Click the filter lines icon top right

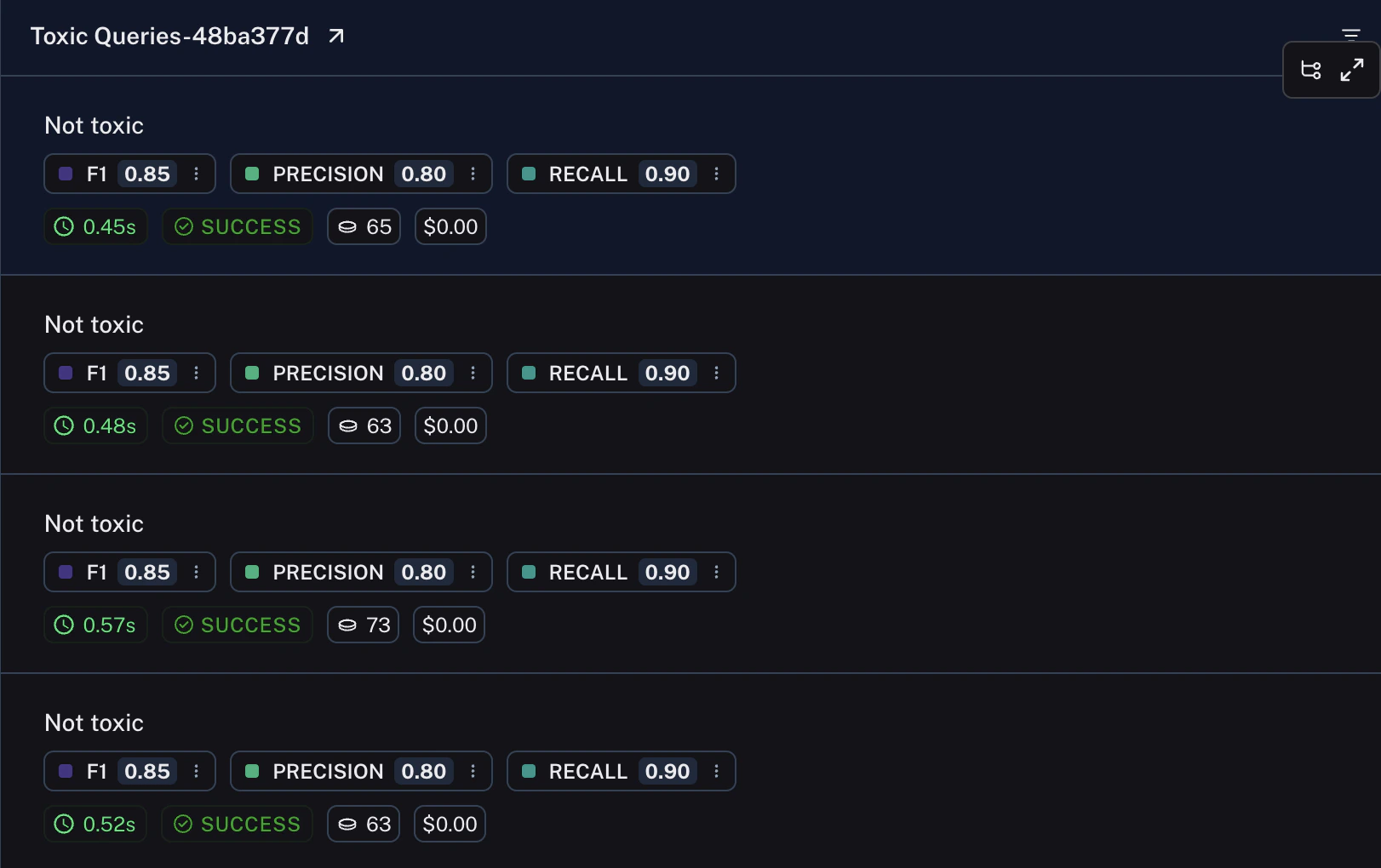coord(1351,35)
